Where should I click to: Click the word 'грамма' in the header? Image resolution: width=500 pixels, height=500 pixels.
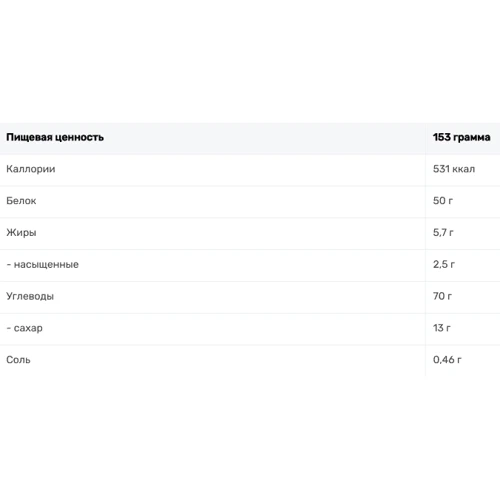[x=472, y=138]
